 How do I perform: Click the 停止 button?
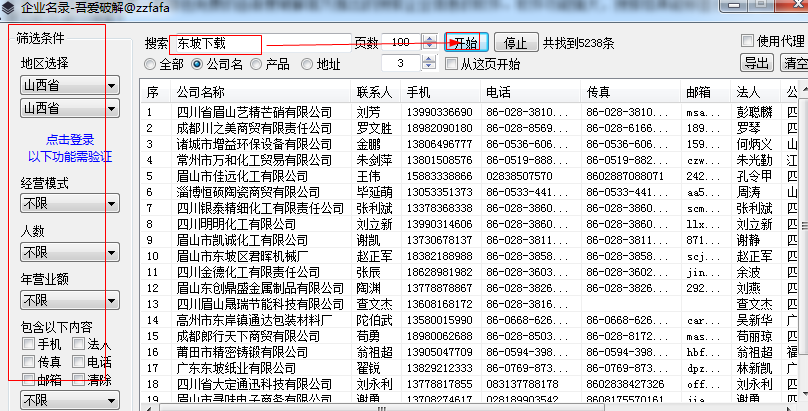[x=516, y=43]
